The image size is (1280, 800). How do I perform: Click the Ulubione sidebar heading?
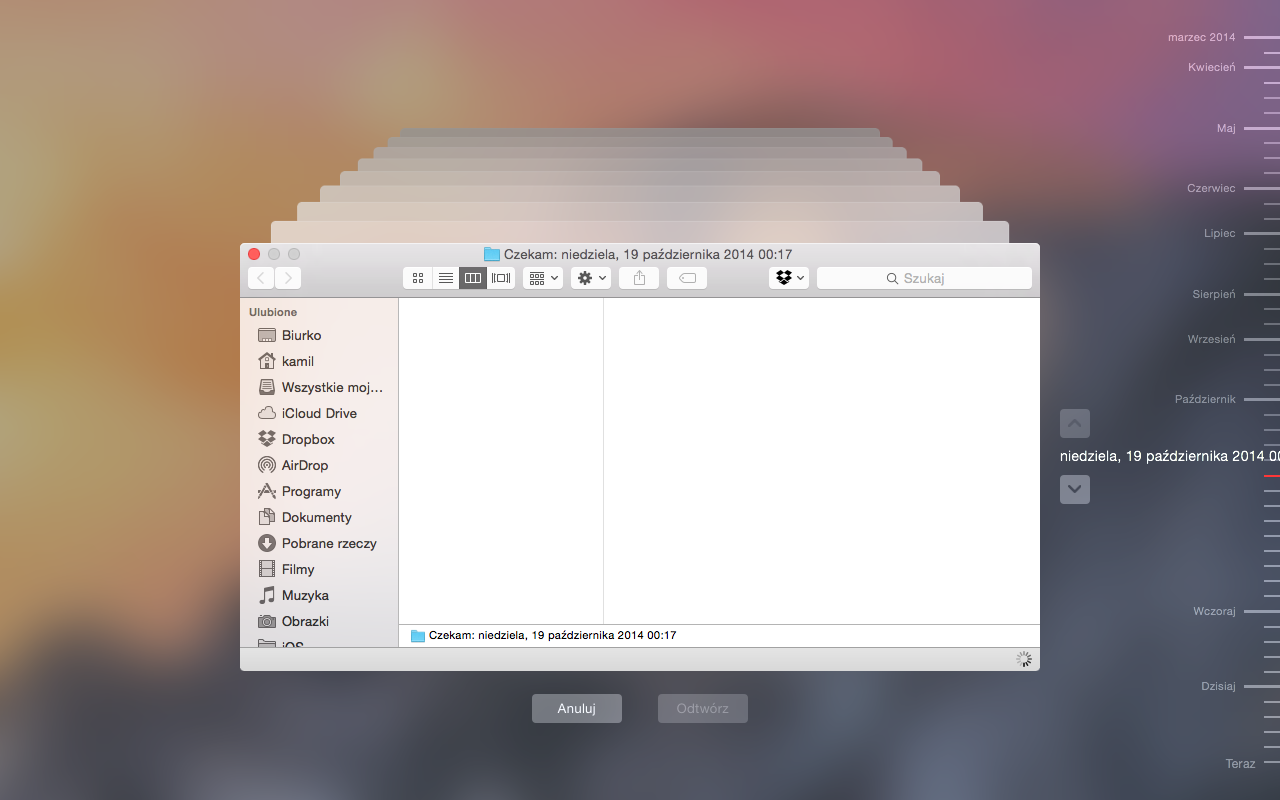pyautogui.click(x=273, y=312)
